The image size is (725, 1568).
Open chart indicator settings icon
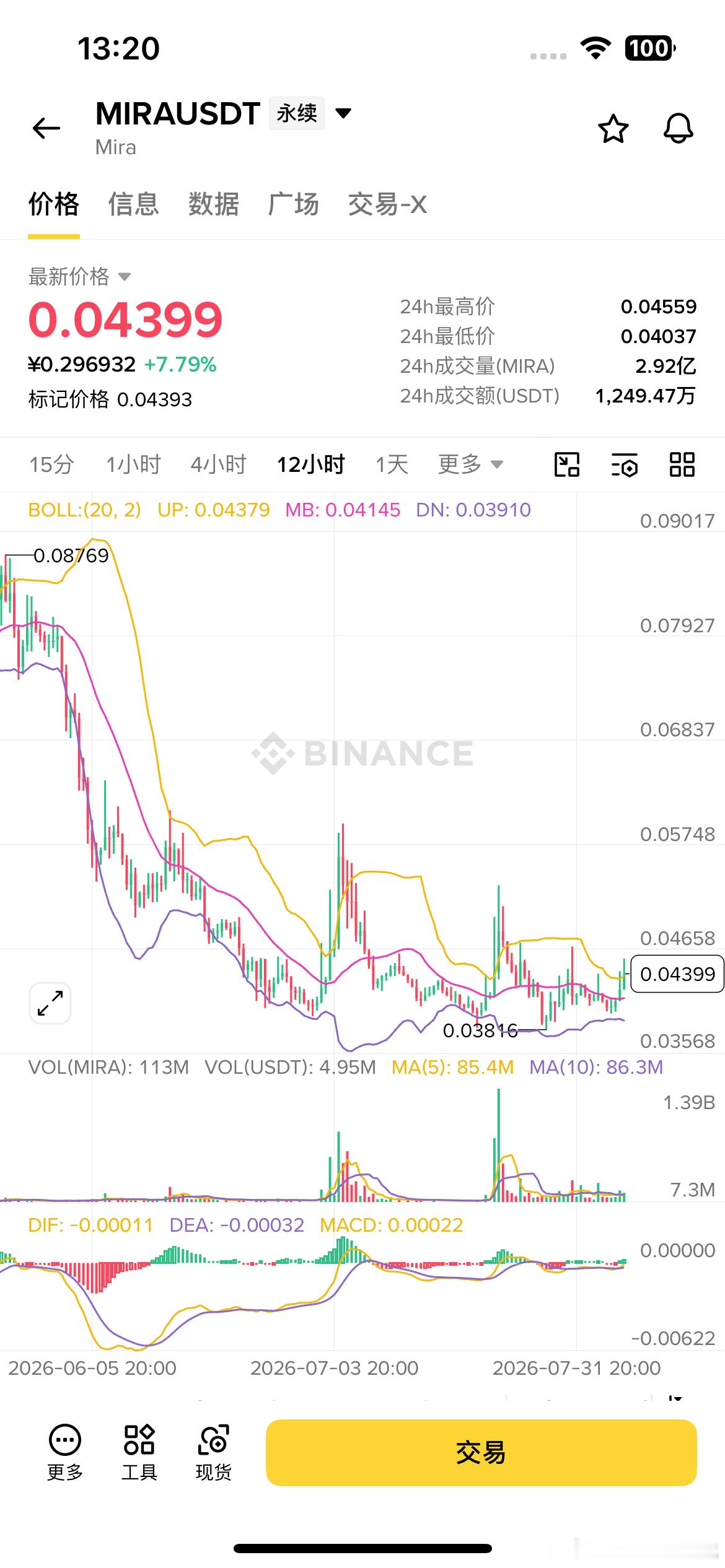[x=625, y=464]
